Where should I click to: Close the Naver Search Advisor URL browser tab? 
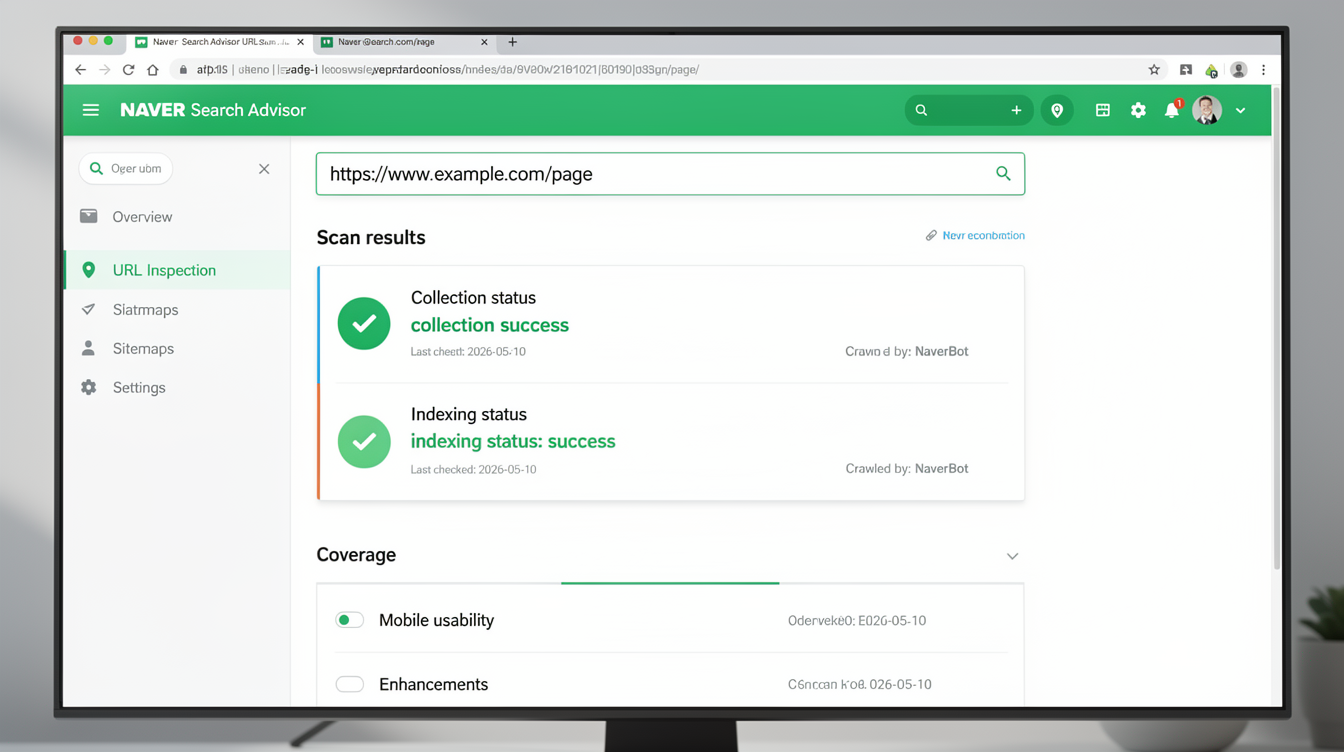[x=300, y=42]
